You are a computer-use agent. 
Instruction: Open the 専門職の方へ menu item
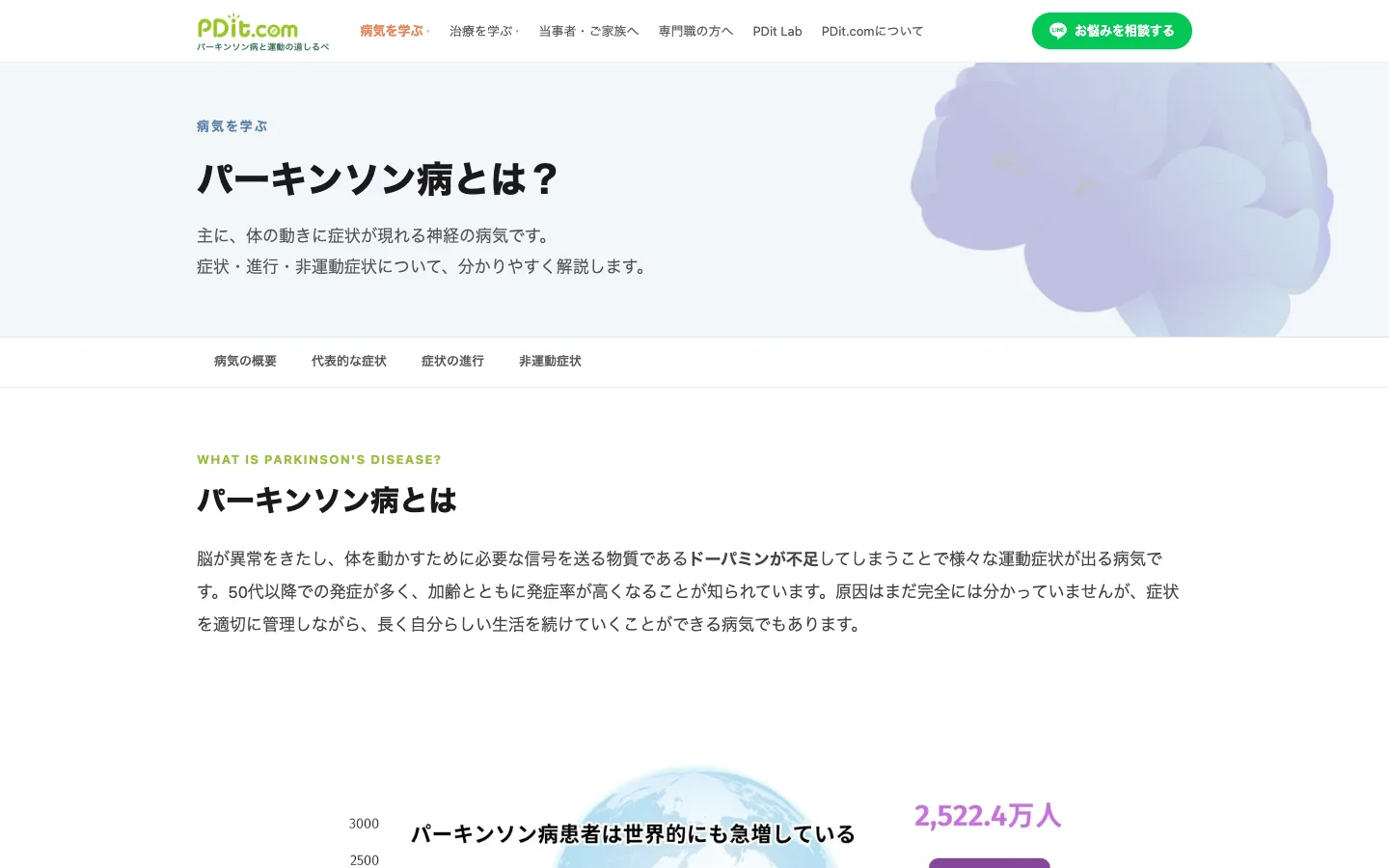coord(695,31)
